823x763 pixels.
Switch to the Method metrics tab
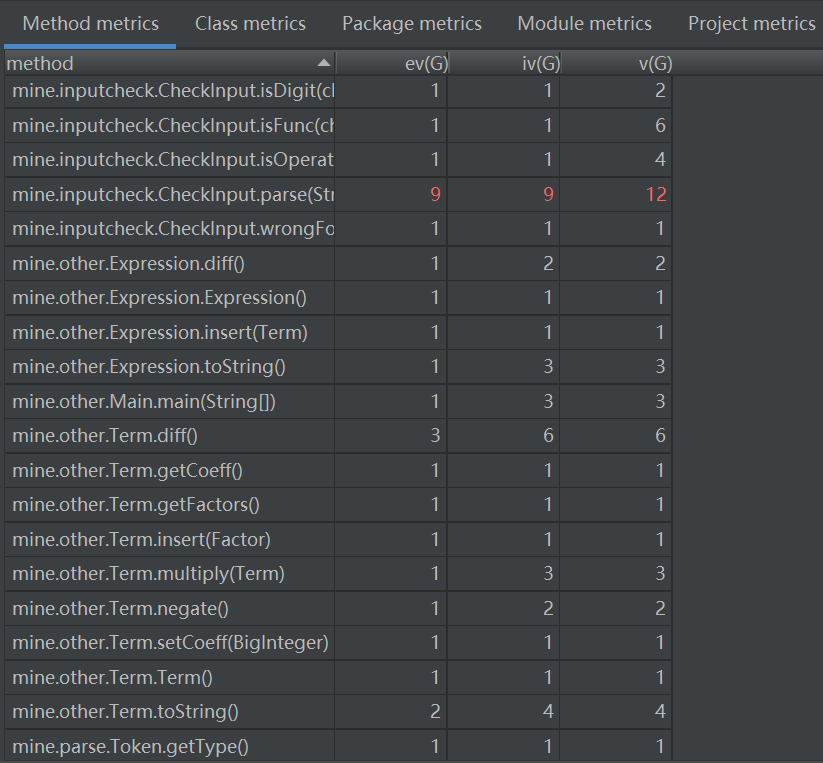pyautogui.click(x=90, y=24)
